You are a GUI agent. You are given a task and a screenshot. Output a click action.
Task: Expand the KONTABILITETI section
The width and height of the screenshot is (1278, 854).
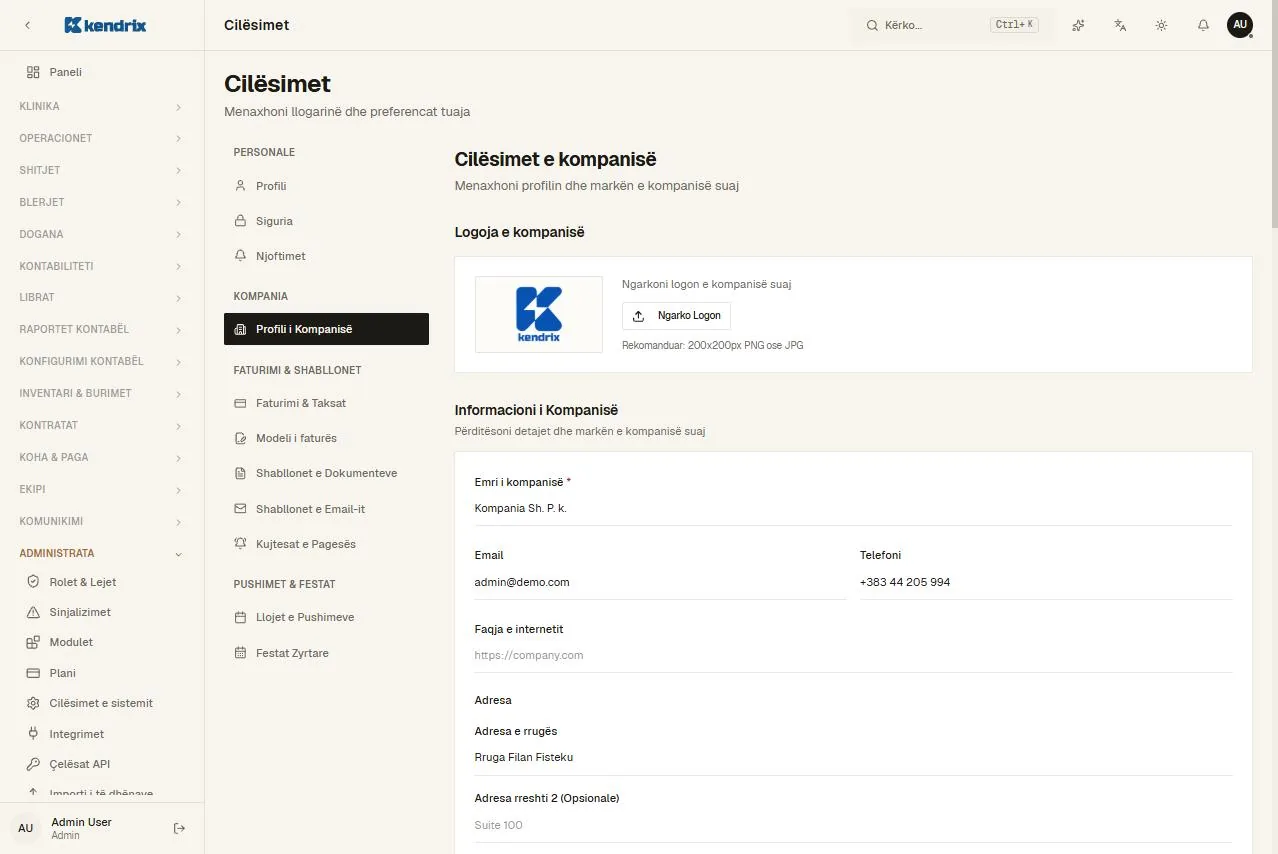click(102, 266)
